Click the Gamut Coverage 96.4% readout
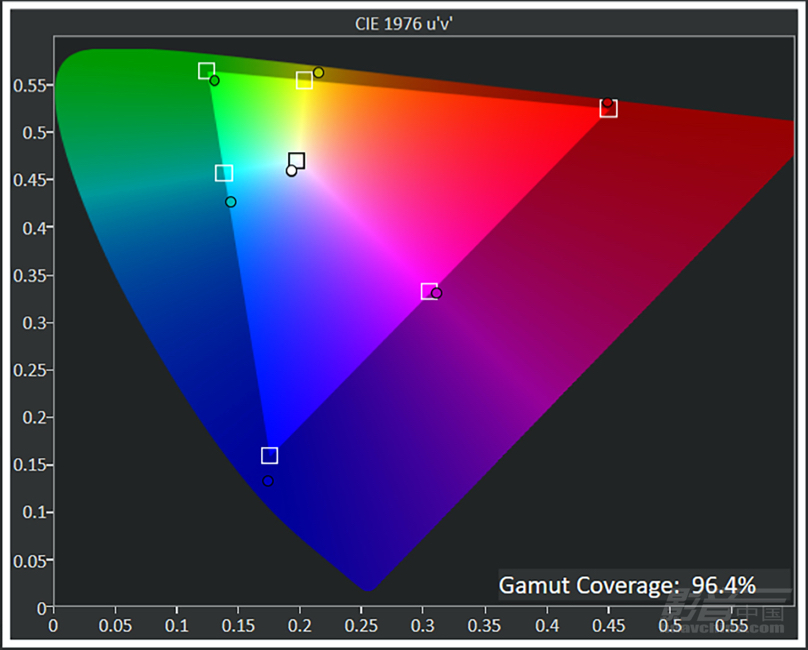 [x=627, y=584]
